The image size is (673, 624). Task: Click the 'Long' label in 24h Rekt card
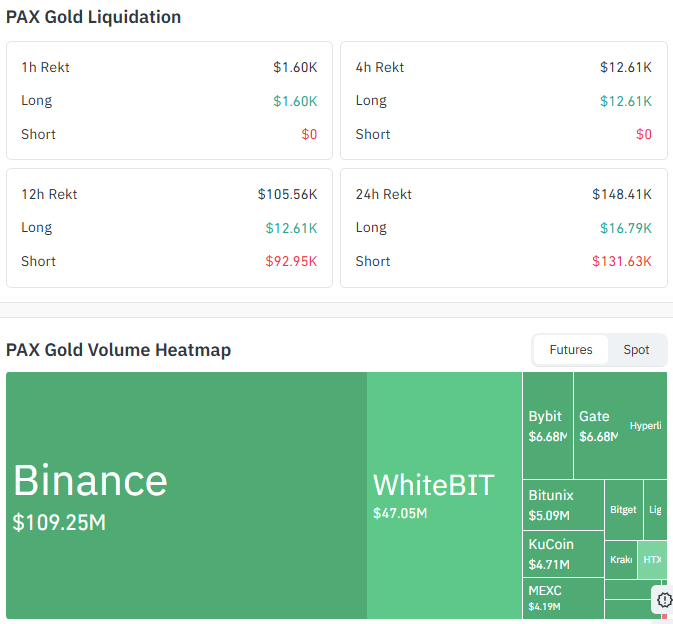pyautogui.click(x=371, y=227)
